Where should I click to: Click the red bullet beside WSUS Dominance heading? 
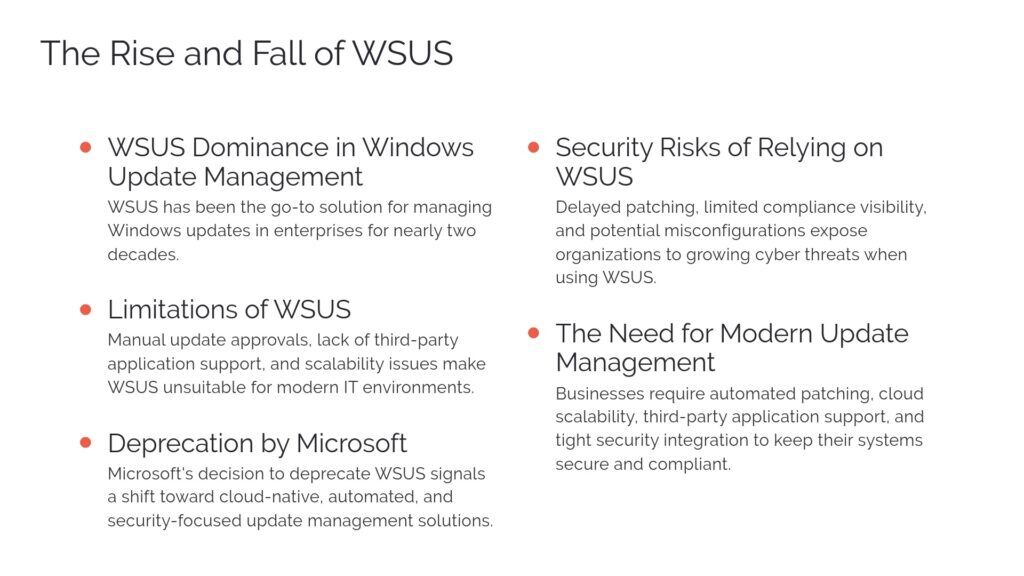click(x=86, y=147)
